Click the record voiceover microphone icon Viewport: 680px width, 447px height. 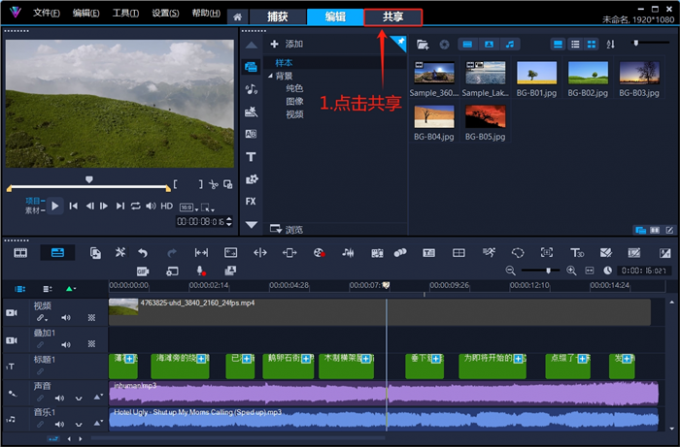pyautogui.click(x=201, y=271)
